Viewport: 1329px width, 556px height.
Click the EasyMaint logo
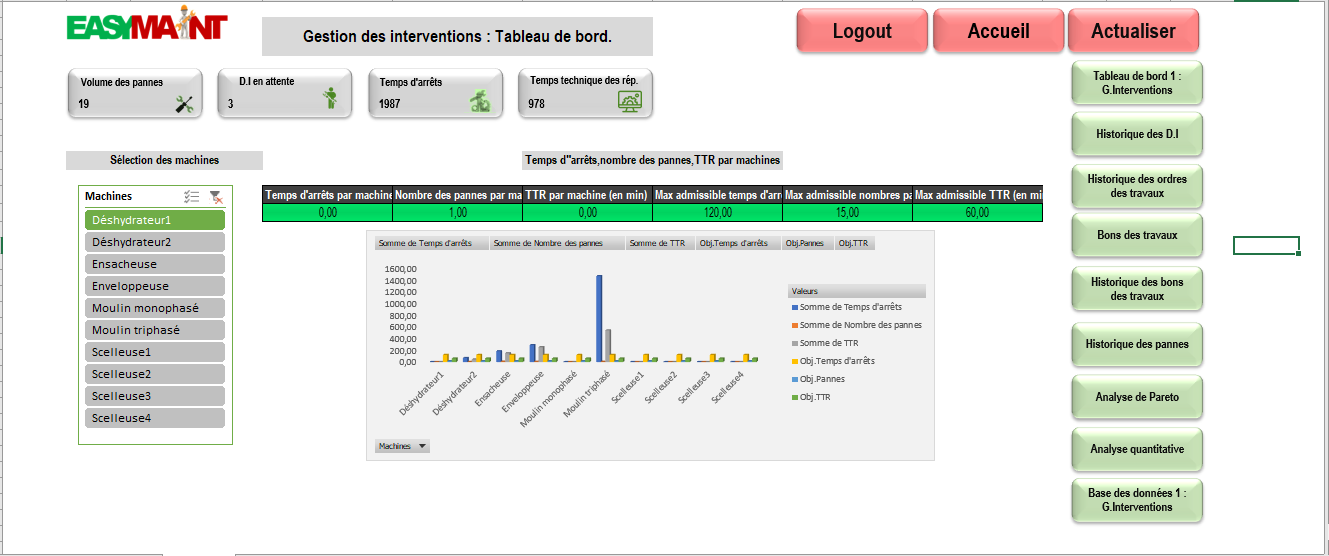[147, 28]
